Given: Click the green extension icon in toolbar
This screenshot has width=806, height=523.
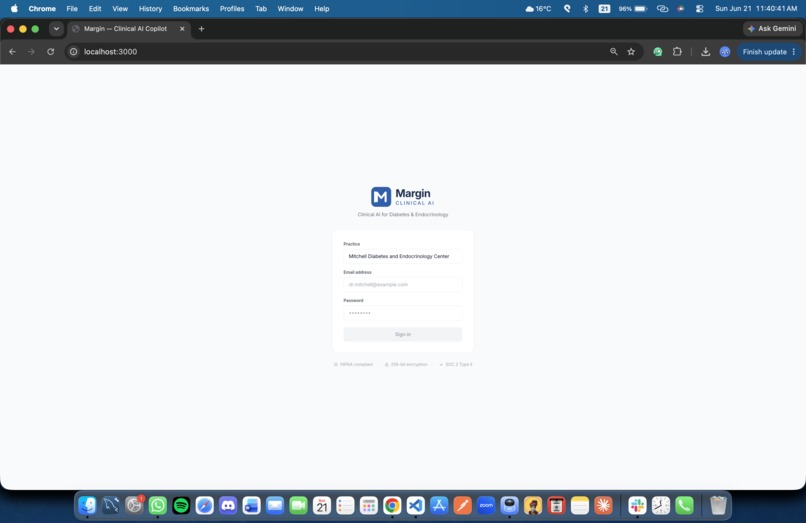Looking at the screenshot, I should [657, 51].
